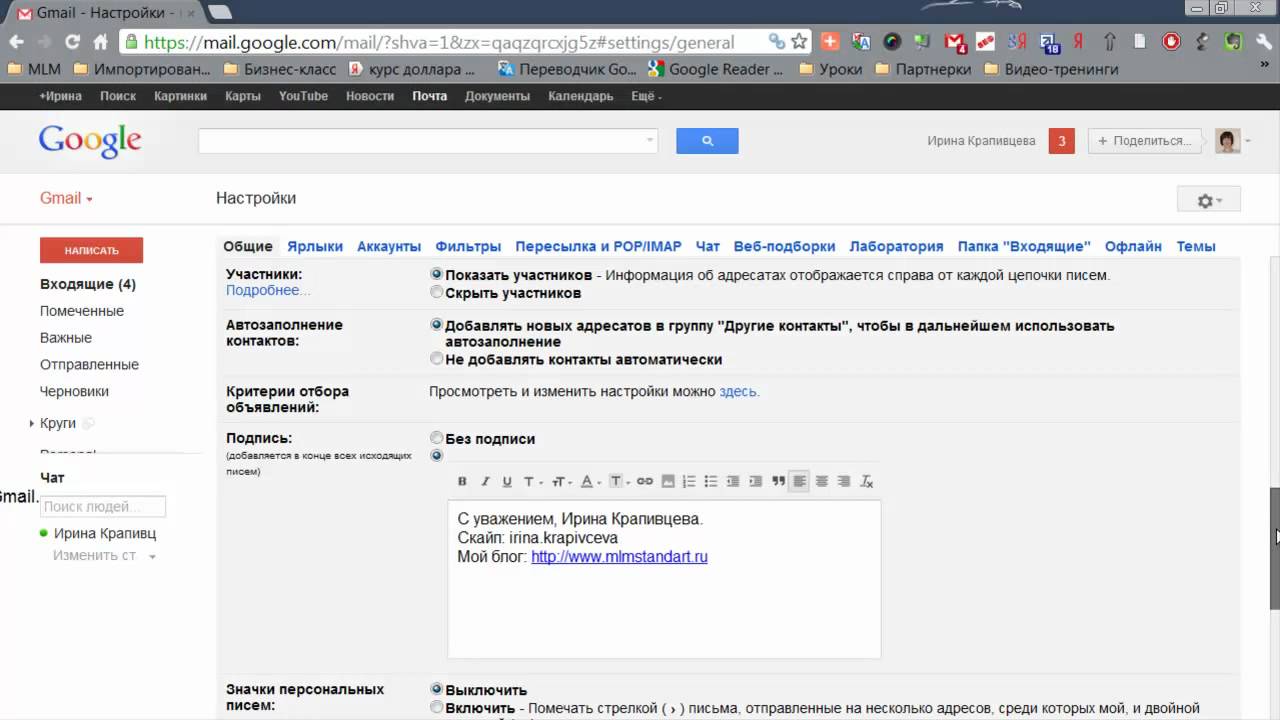The image size is (1280, 720).
Task: Click the Подробнее link under Участники
Action: [268, 290]
